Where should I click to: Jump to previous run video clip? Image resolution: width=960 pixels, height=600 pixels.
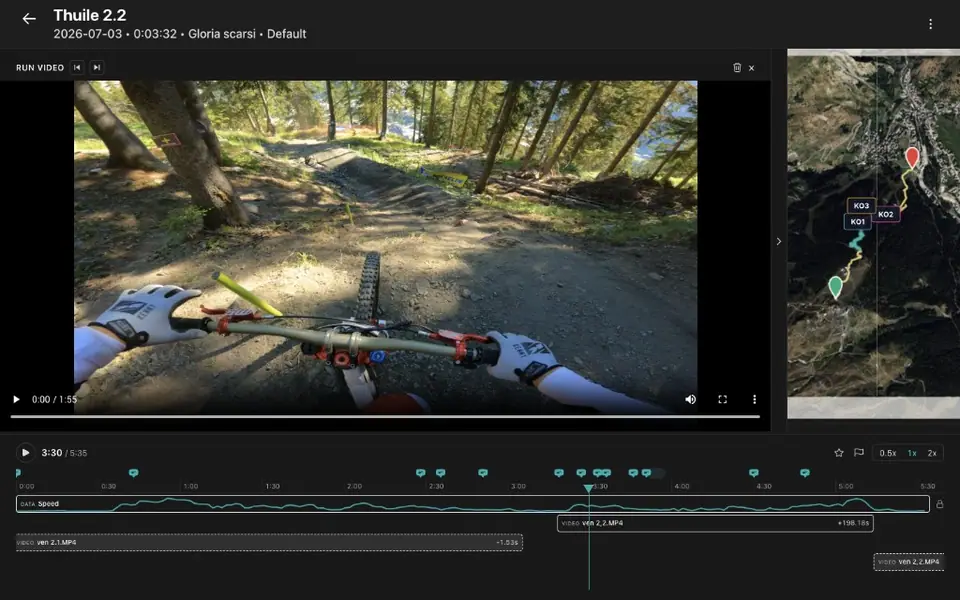77,67
